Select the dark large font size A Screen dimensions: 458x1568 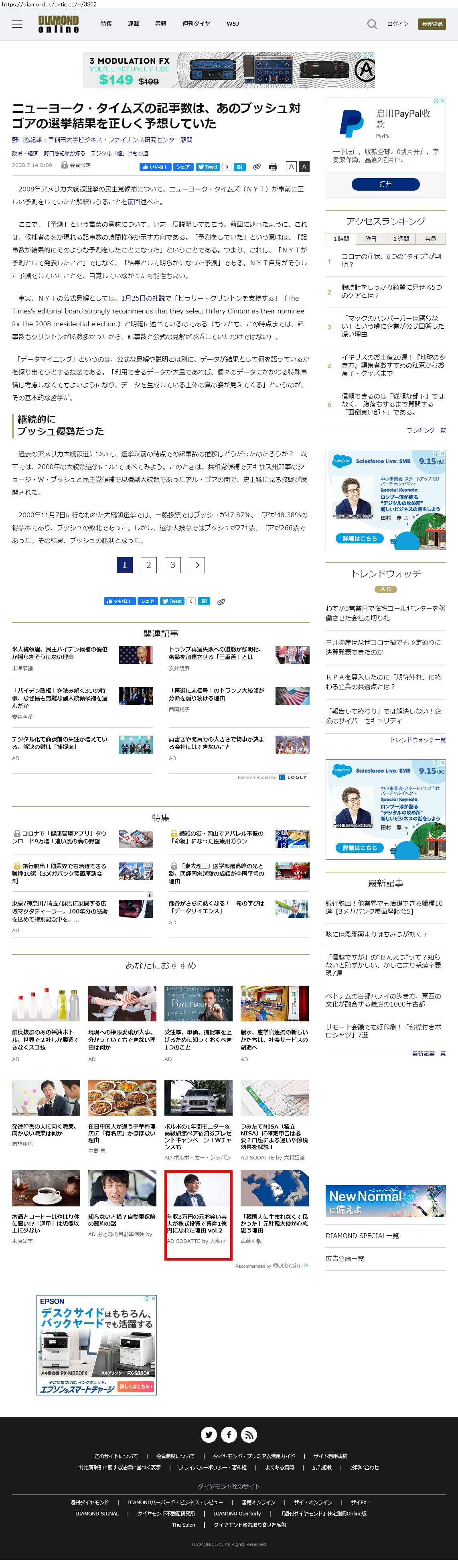pyautogui.click(x=304, y=166)
